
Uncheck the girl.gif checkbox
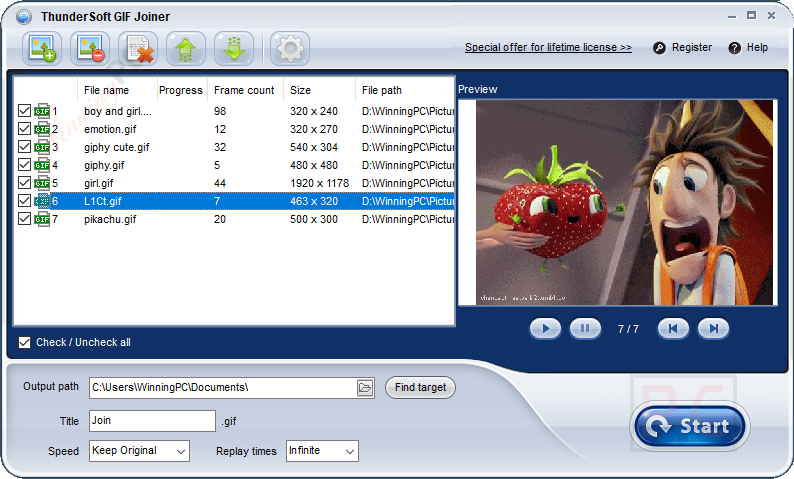pos(24,182)
